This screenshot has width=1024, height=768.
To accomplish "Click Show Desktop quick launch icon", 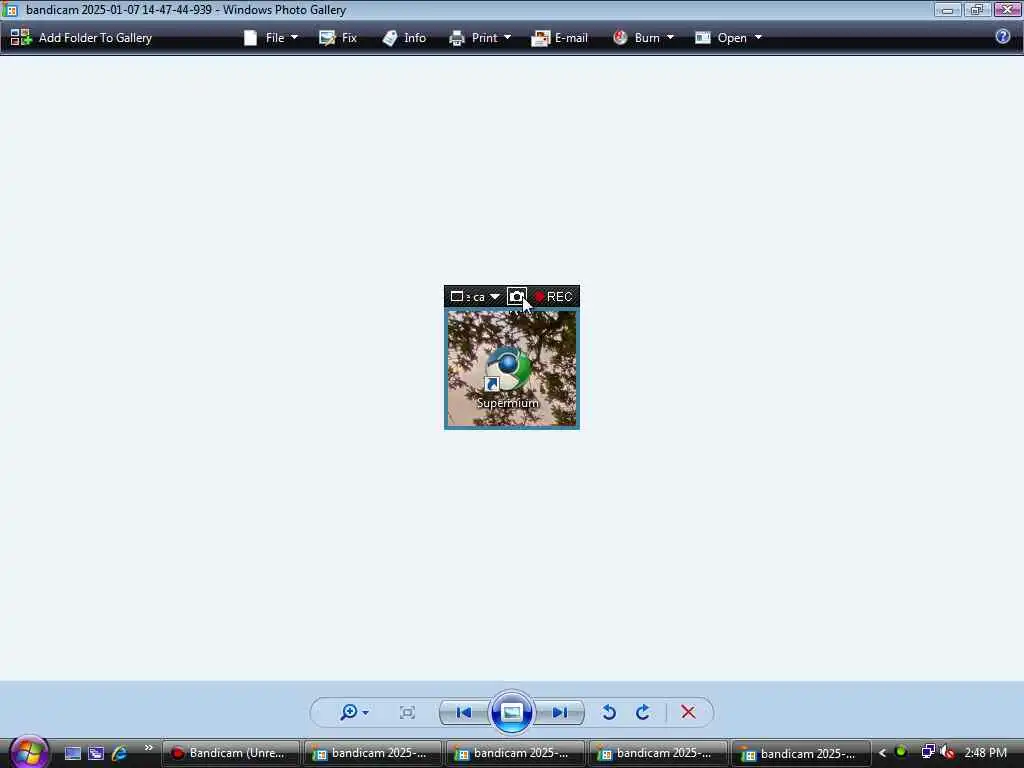I will [x=72, y=753].
